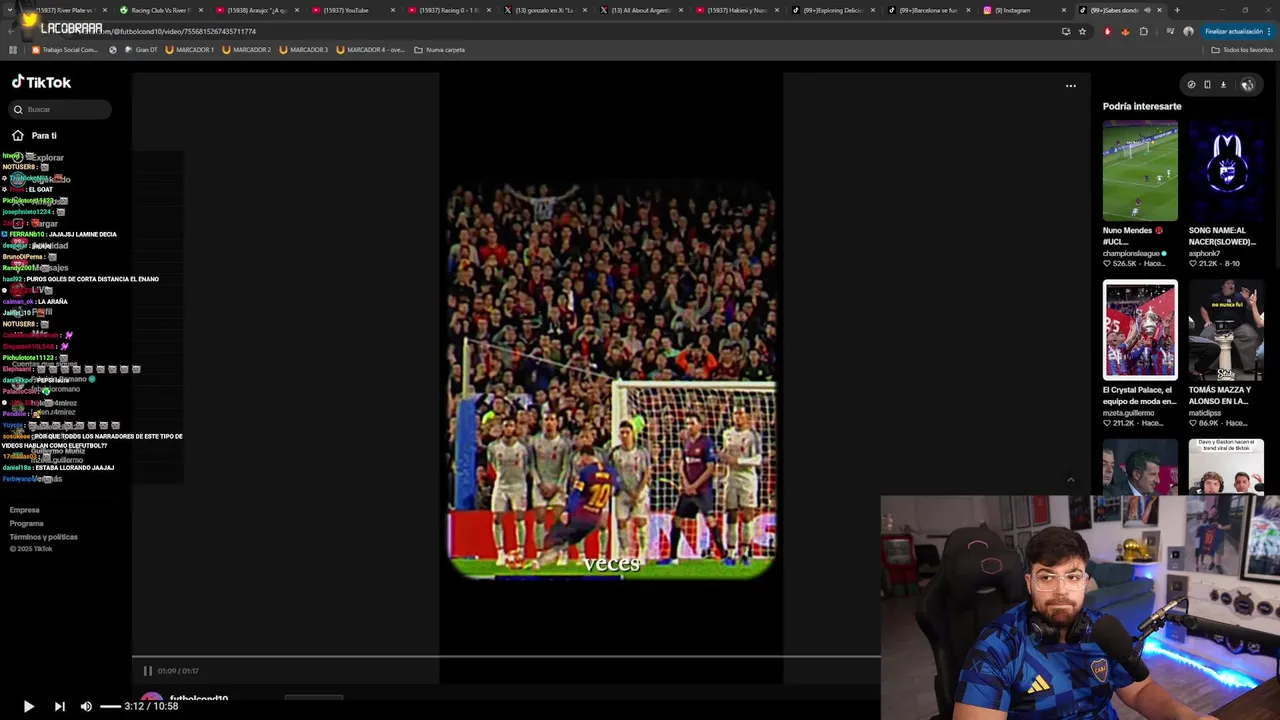Open the SONG NAME:AL NACER thumbnail
The image size is (1280, 720).
point(1226,170)
